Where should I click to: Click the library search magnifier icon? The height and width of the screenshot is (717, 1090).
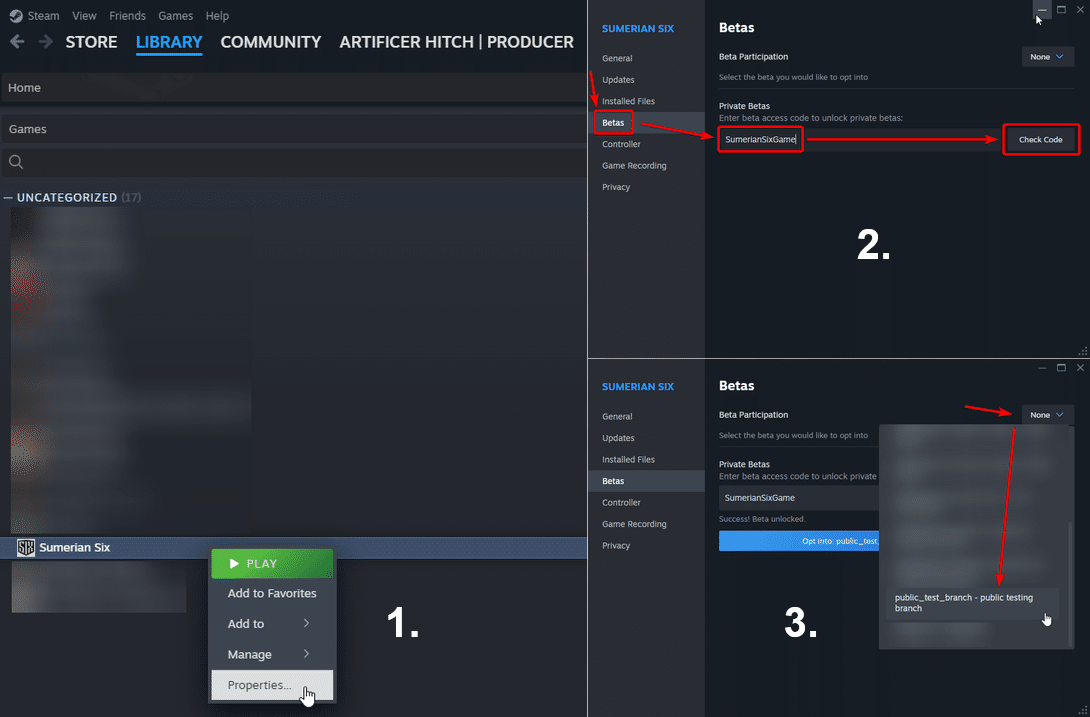click(16, 162)
